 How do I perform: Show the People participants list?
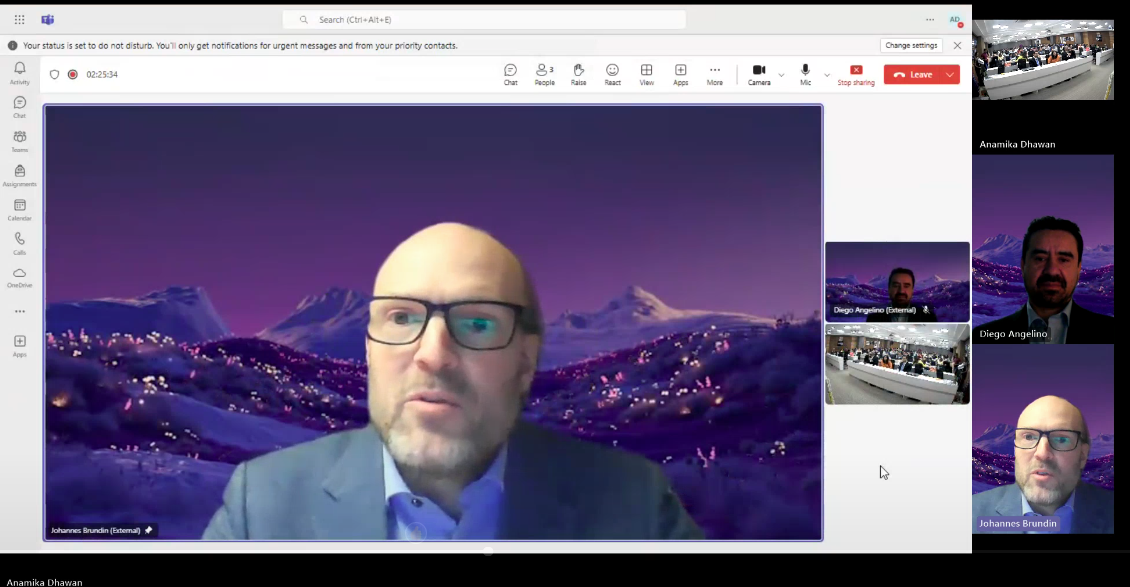(x=544, y=74)
